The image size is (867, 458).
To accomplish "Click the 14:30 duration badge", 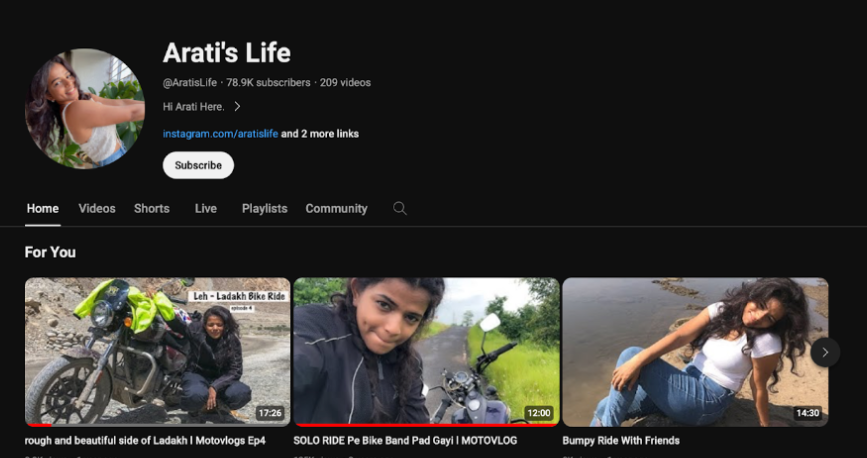I will click(807, 413).
